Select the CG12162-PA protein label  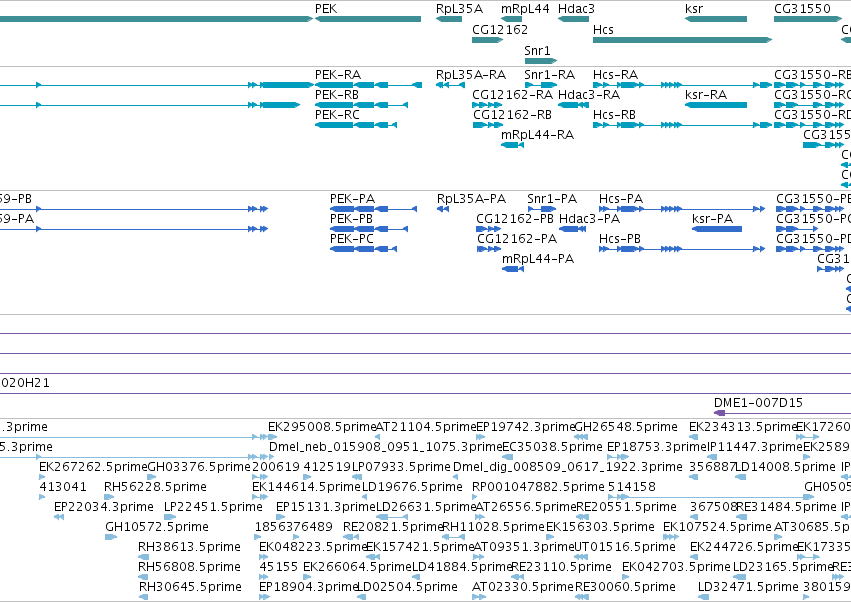coord(517,239)
